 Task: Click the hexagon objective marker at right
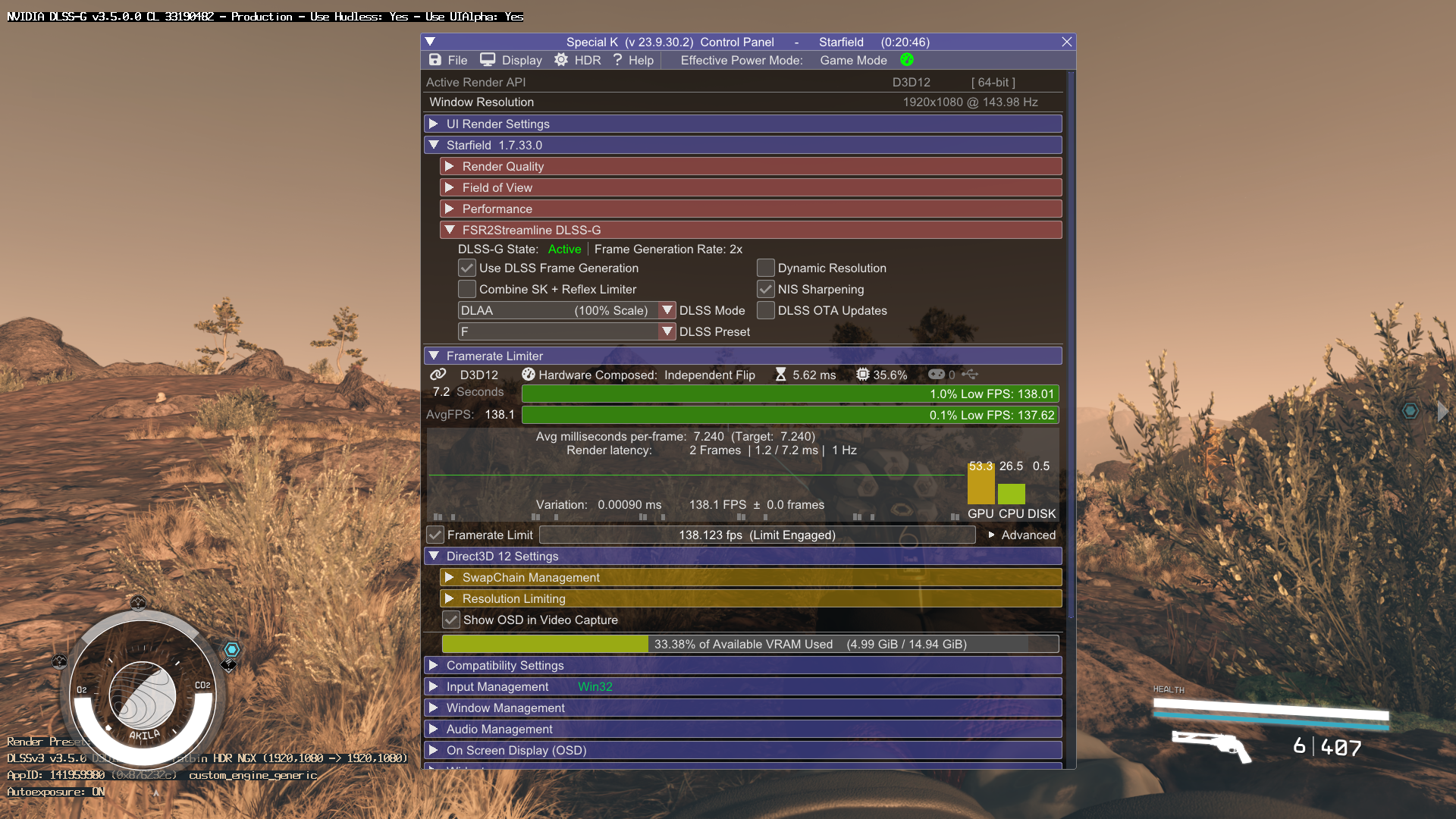[1410, 411]
